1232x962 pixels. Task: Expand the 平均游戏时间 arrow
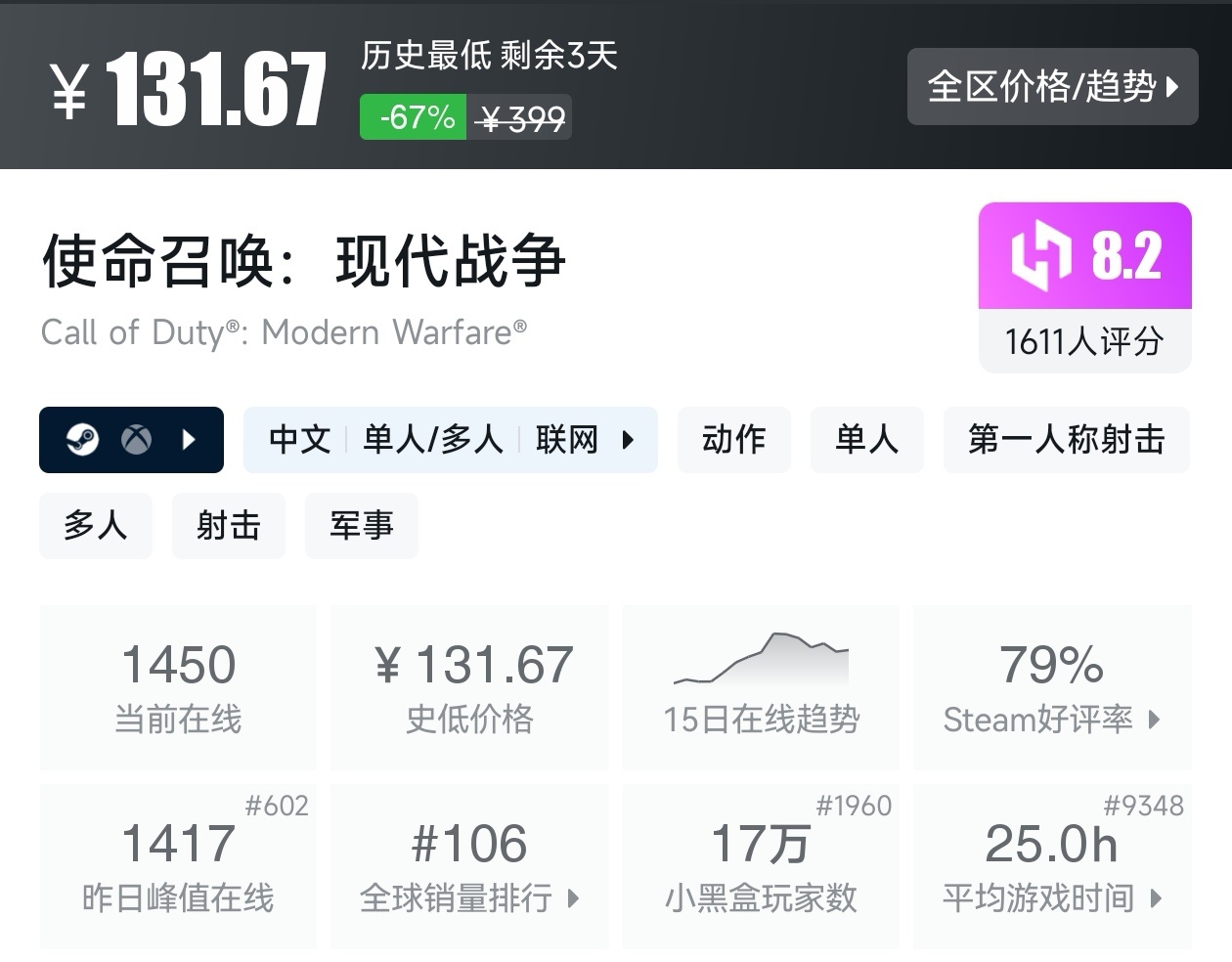[x=1156, y=897]
